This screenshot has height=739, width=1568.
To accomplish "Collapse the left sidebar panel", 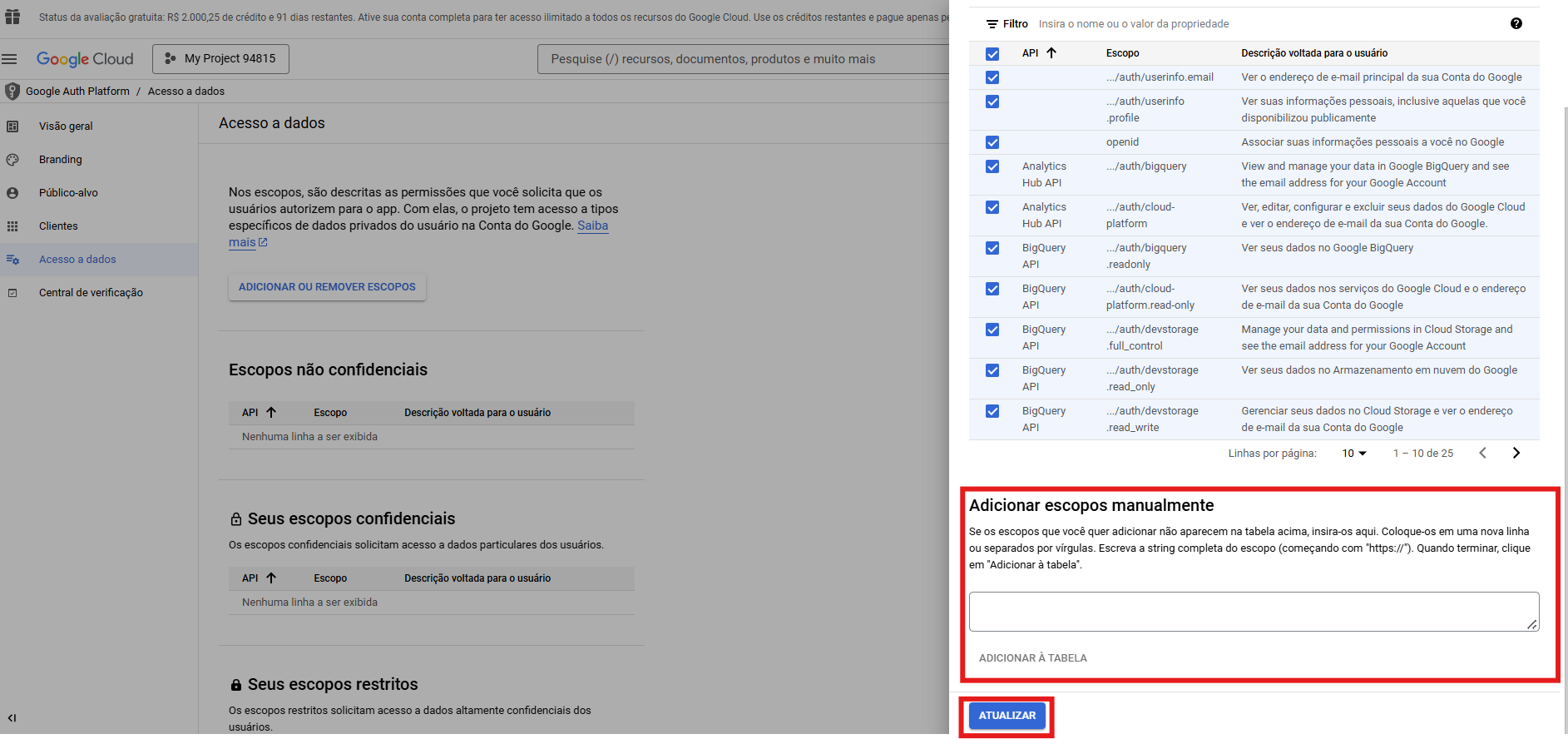I will click(x=12, y=717).
